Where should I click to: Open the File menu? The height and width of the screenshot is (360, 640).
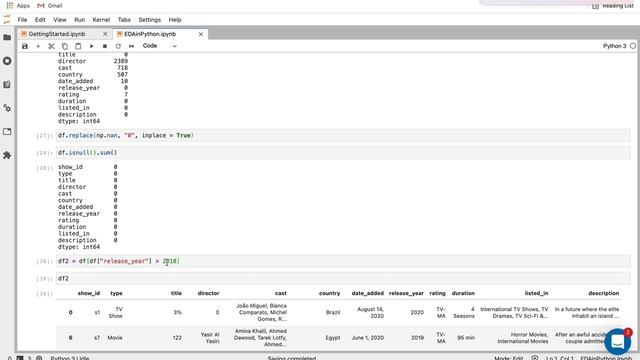click(22, 20)
